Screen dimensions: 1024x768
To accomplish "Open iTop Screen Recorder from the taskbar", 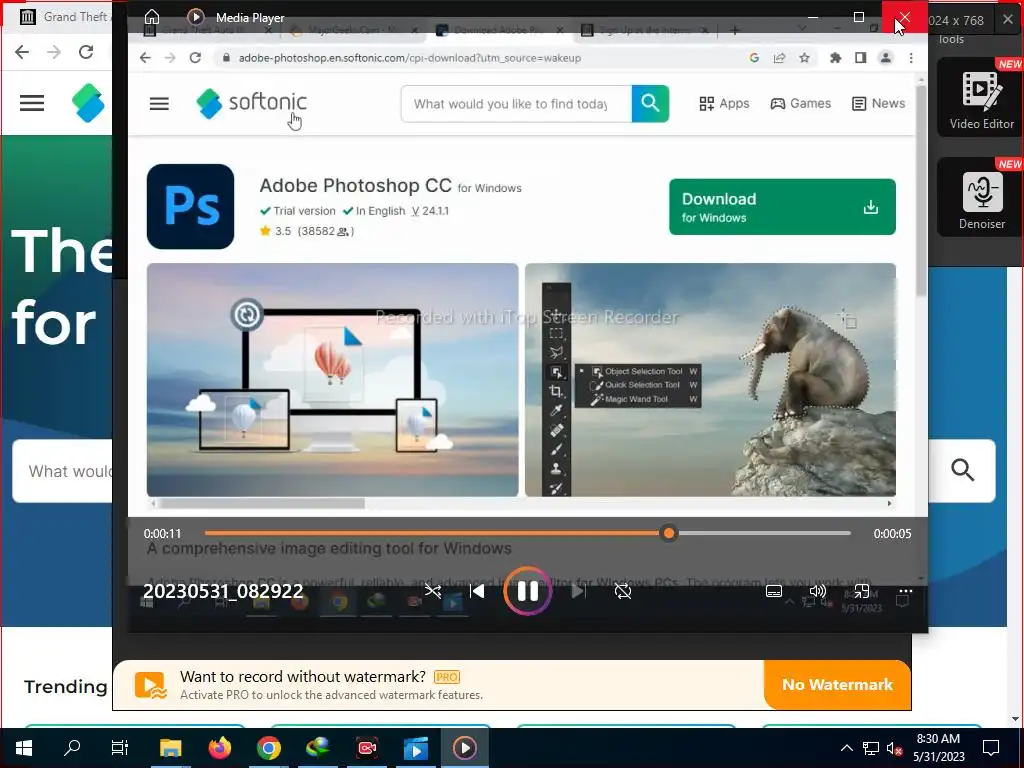I will click(367, 748).
